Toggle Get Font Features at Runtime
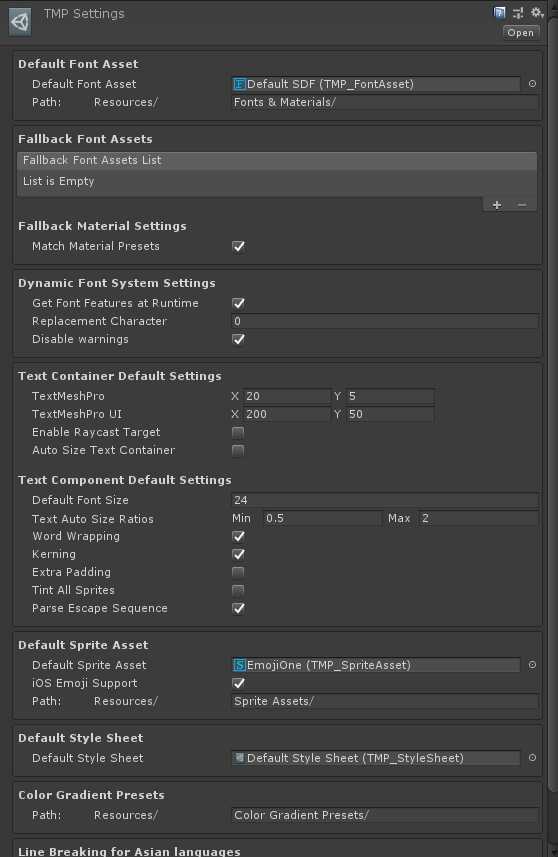The image size is (558, 857). pyautogui.click(x=238, y=303)
